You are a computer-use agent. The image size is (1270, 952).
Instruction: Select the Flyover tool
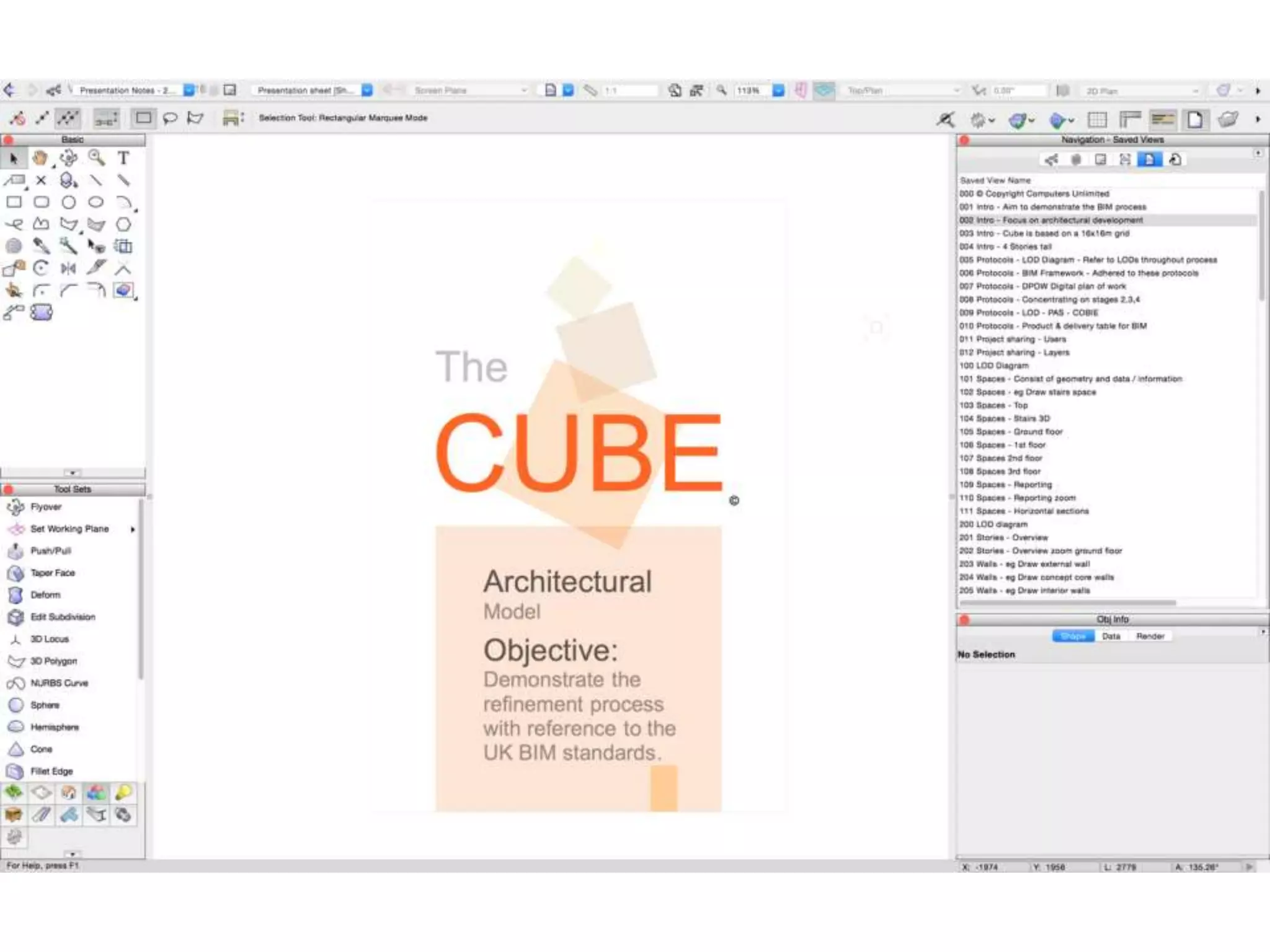(x=45, y=506)
